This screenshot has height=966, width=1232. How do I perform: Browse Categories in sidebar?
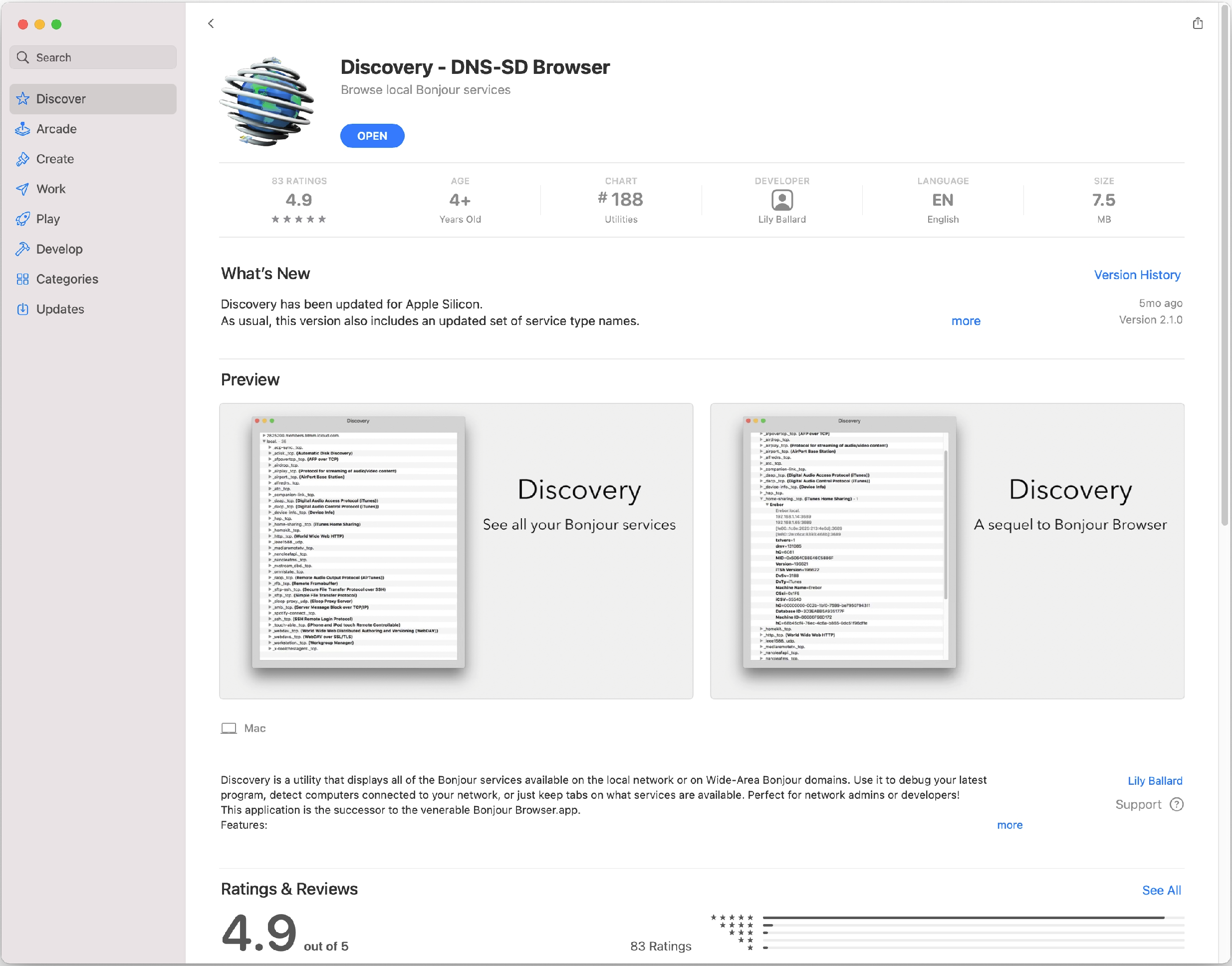point(93,279)
